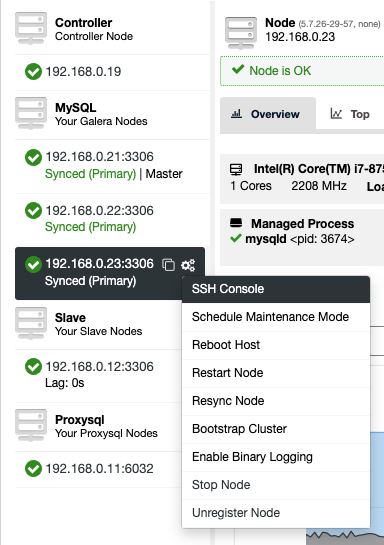
Task: Click the green check beside mysqld process
Action: pyautogui.click(x=236, y=238)
